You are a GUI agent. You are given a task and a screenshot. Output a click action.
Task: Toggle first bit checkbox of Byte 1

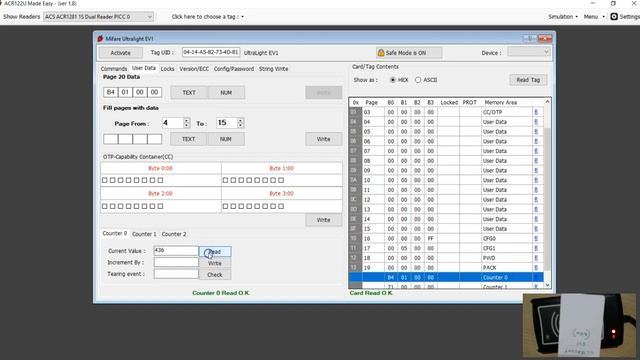click(225, 180)
